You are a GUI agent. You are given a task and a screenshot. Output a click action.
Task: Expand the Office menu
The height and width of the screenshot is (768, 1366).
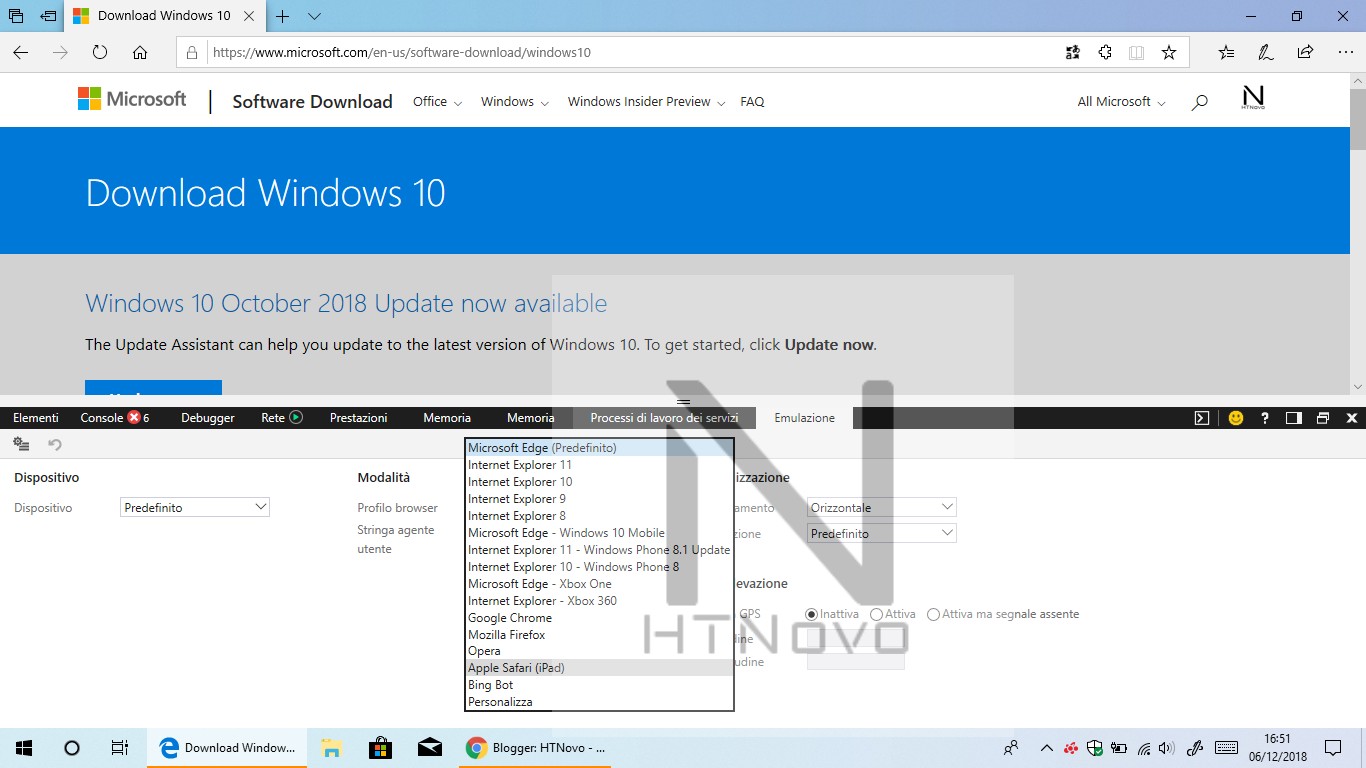tap(437, 101)
